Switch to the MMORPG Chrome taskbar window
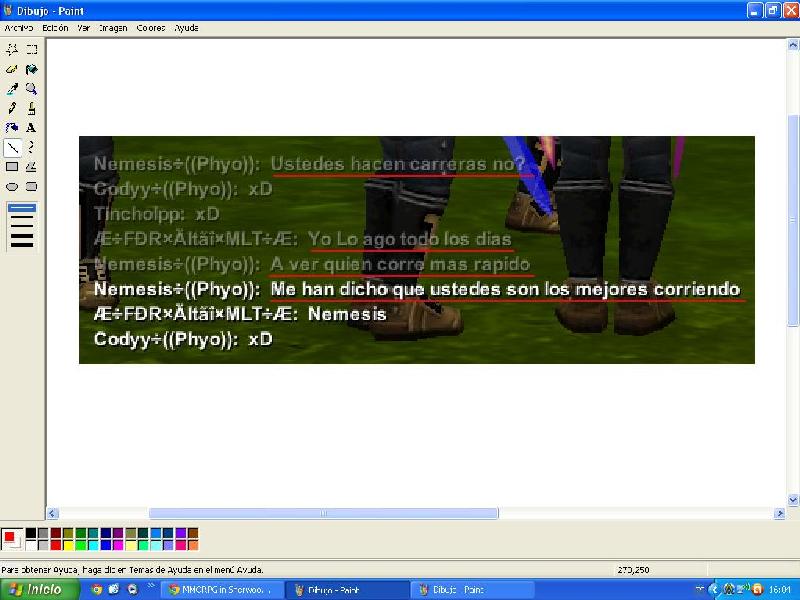 pyautogui.click(x=222, y=589)
